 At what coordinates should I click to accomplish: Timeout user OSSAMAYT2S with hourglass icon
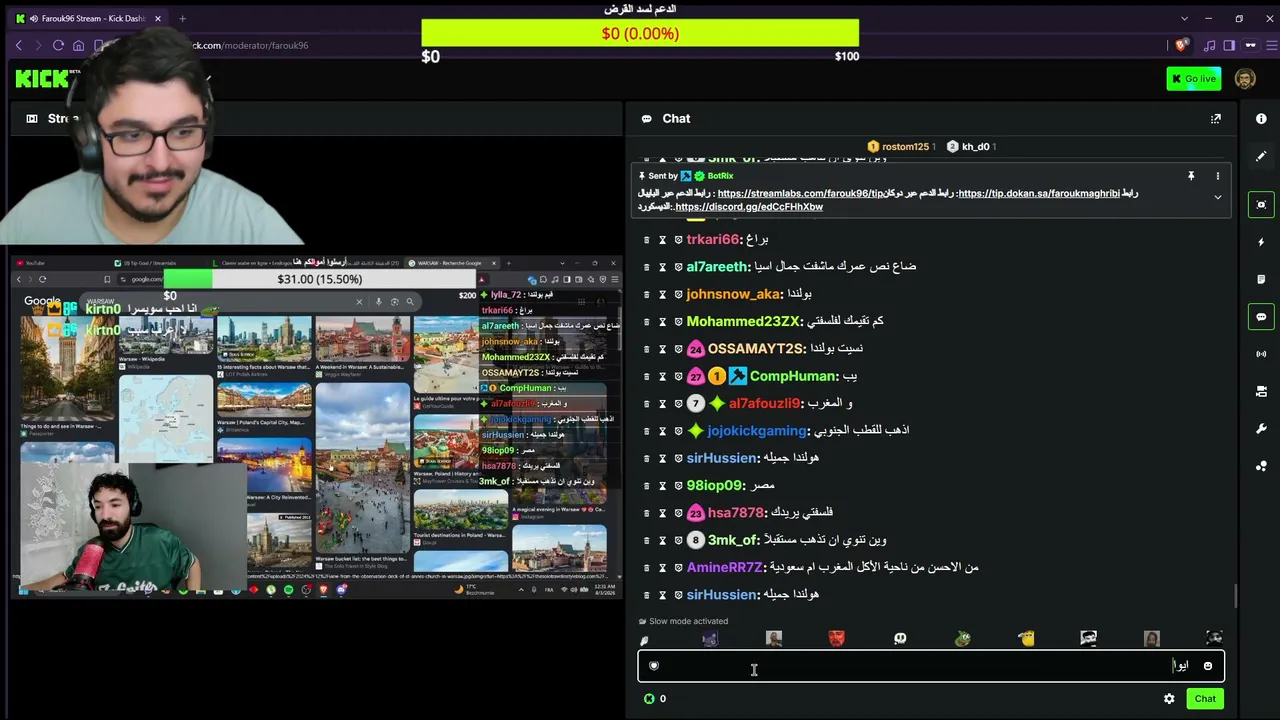tap(662, 349)
